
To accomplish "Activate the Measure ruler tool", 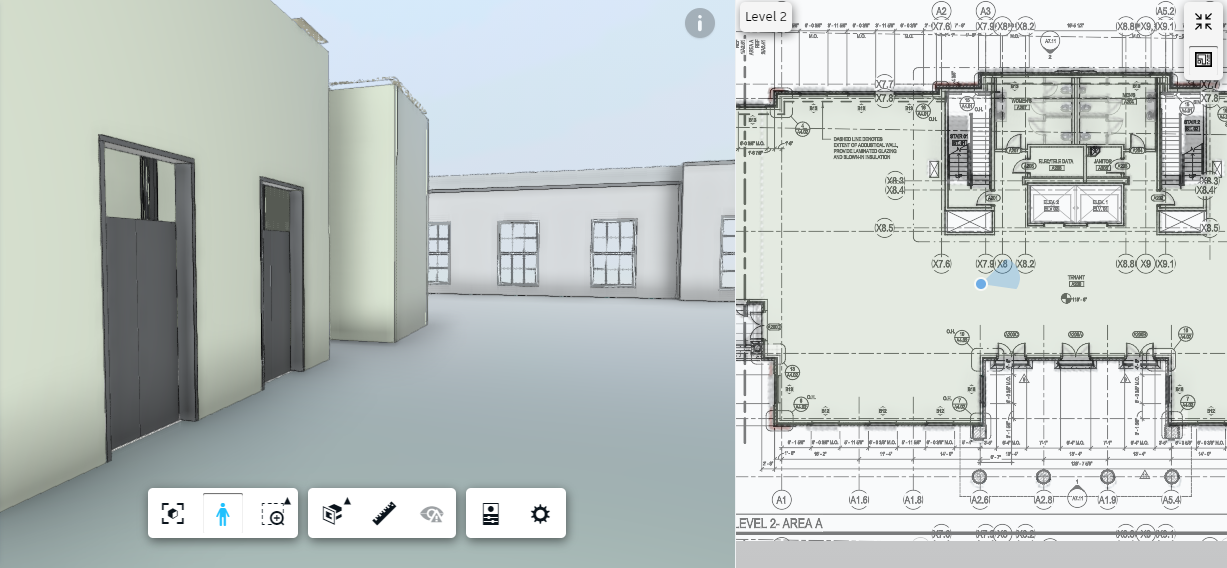I will point(384,514).
